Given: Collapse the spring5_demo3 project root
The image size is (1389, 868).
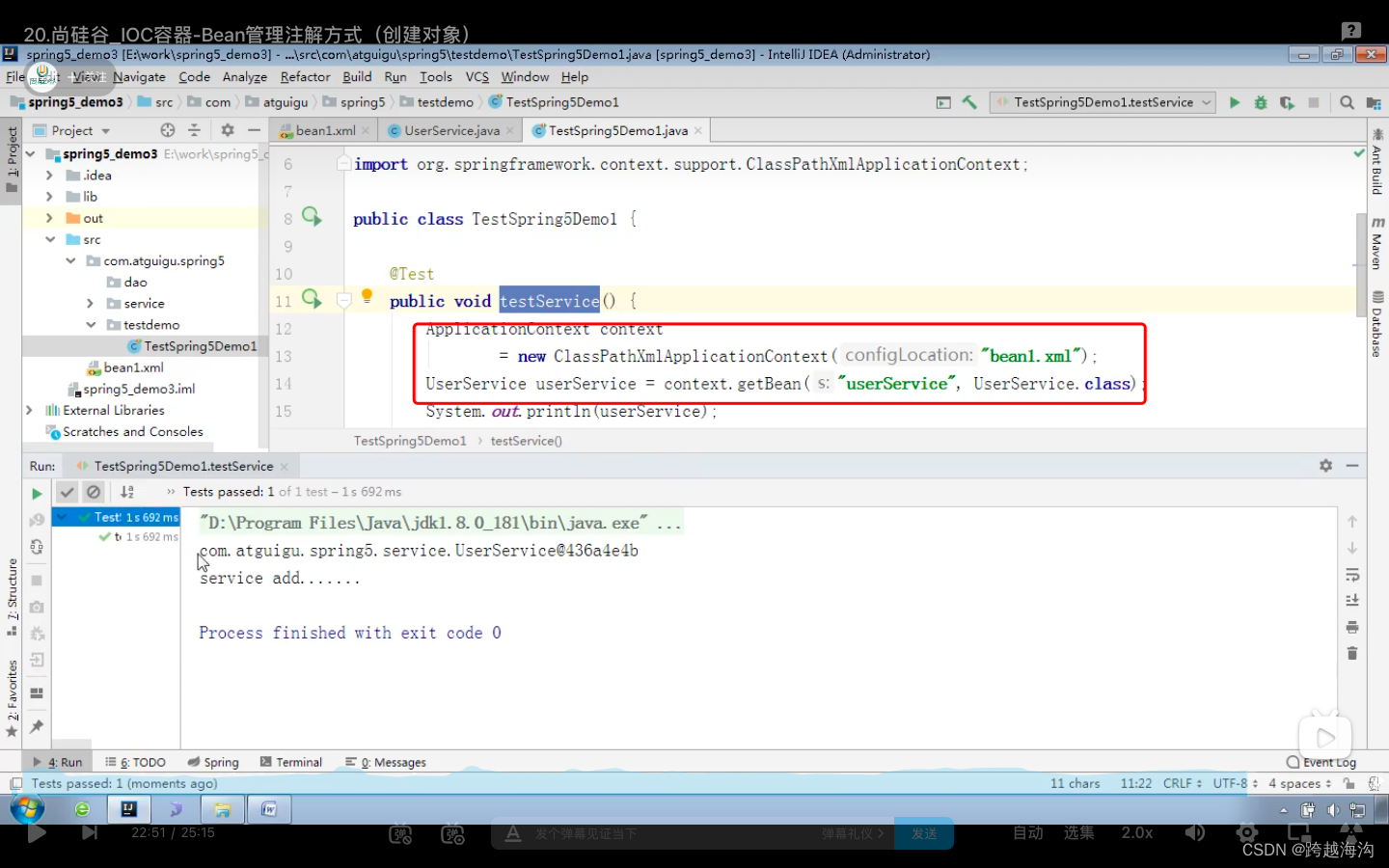Looking at the screenshot, I should [x=30, y=154].
